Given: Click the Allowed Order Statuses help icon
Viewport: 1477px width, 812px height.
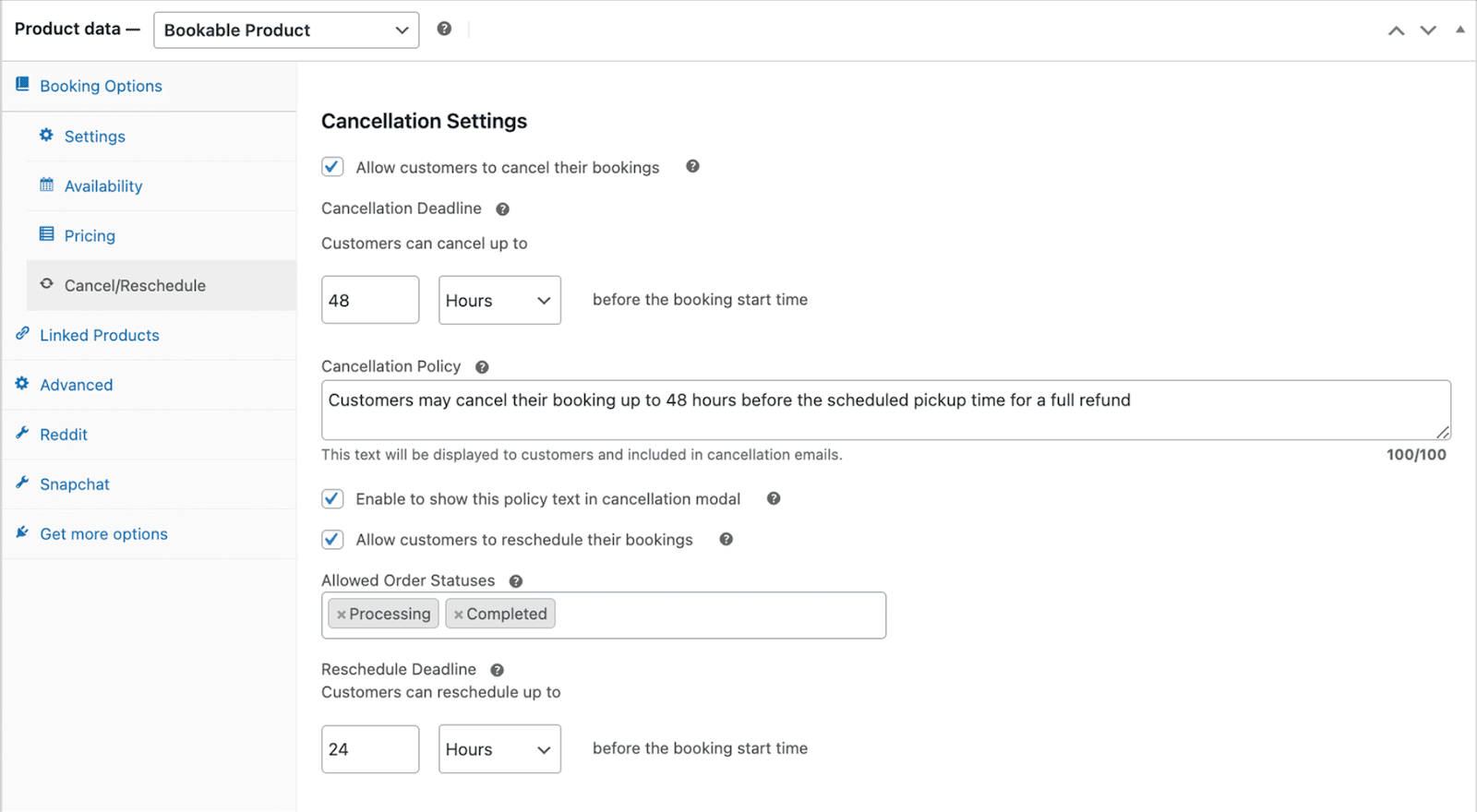Looking at the screenshot, I should click(x=516, y=581).
